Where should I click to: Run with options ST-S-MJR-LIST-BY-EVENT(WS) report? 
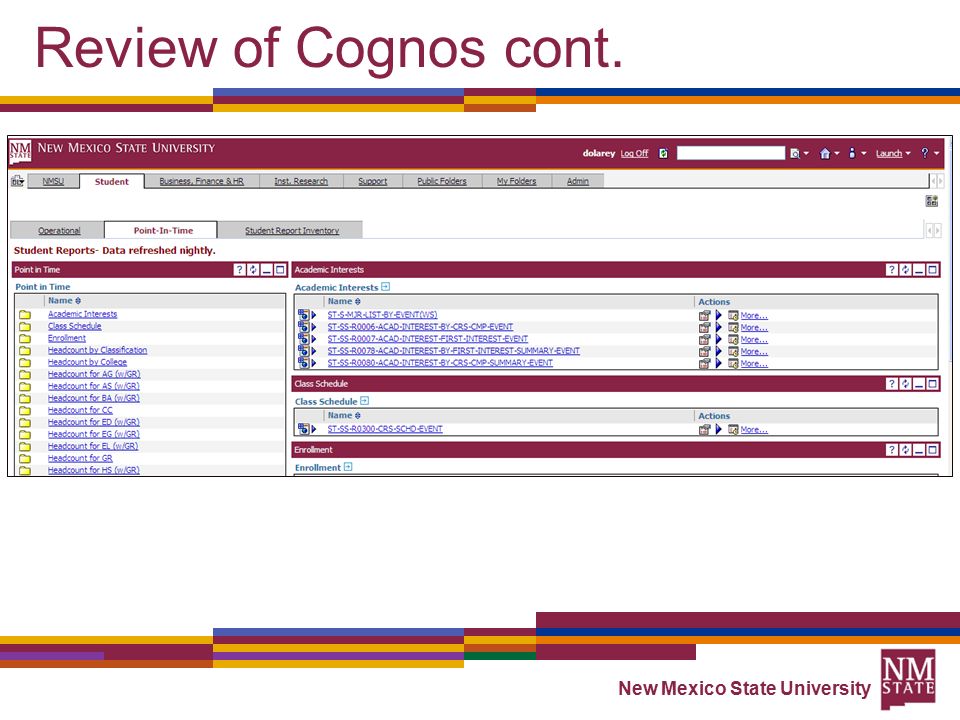click(719, 315)
